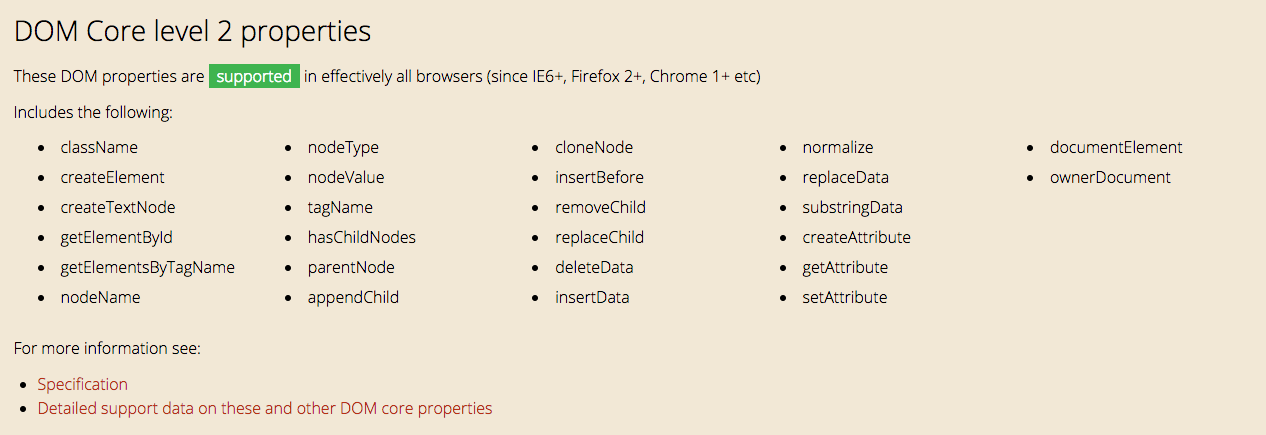Select setAttribute list item
This screenshot has height=435, width=1266.
click(x=845, y=297)
